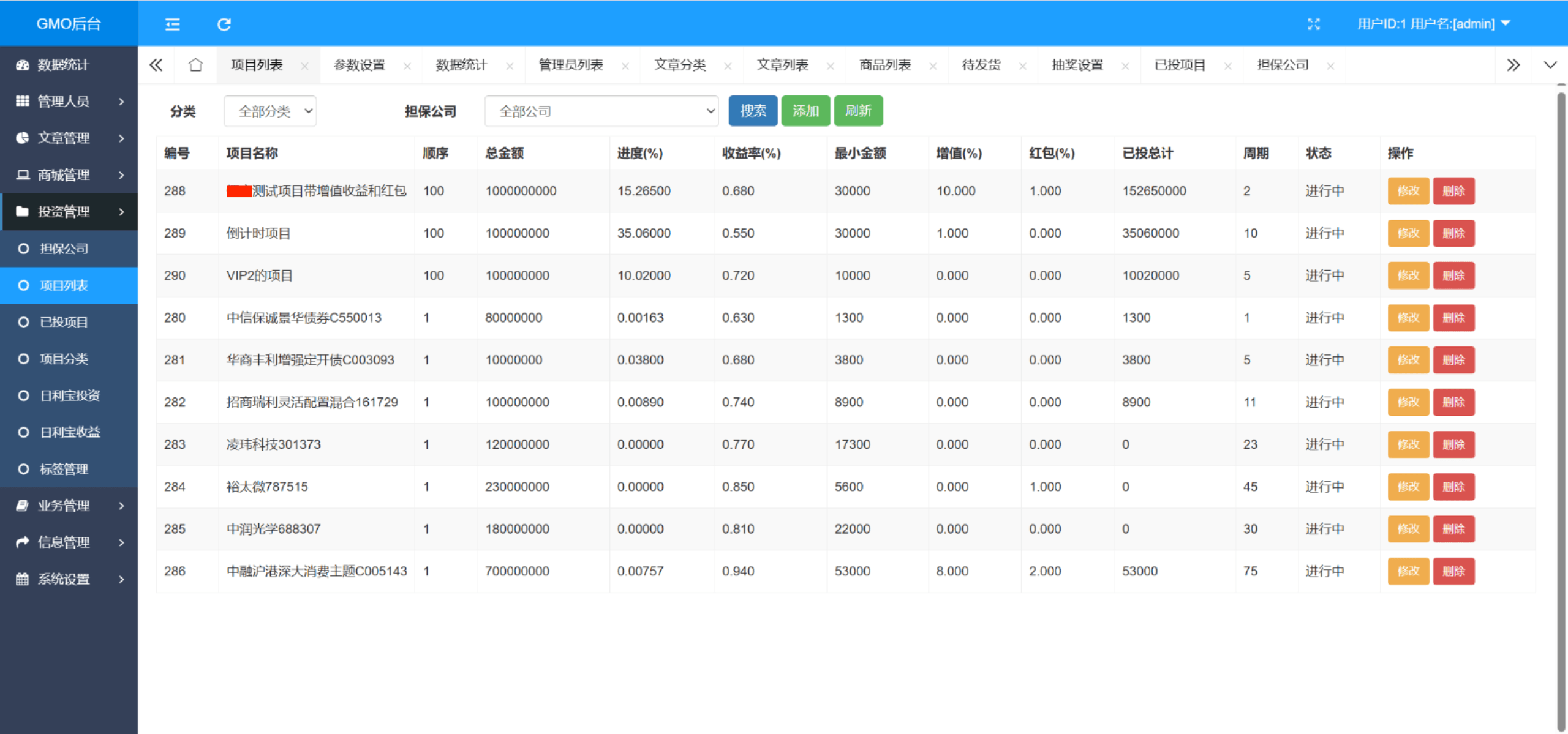Close the 参数设置 tab
Viewport: 1568px width, 734px height.
pyautogui.click(x=407, y=66)
